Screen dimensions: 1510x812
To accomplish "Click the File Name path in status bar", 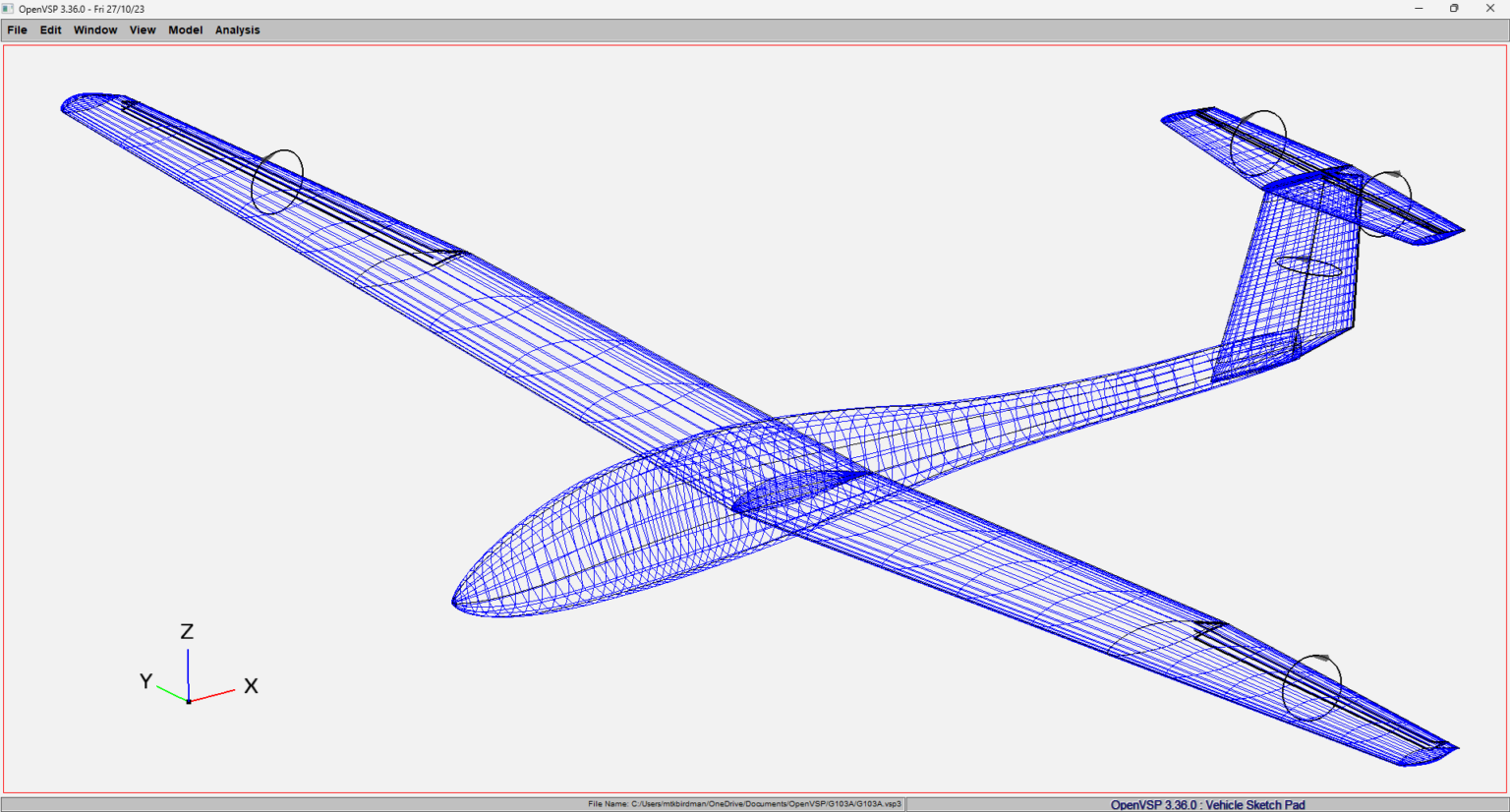I will [x=744, y=804].
